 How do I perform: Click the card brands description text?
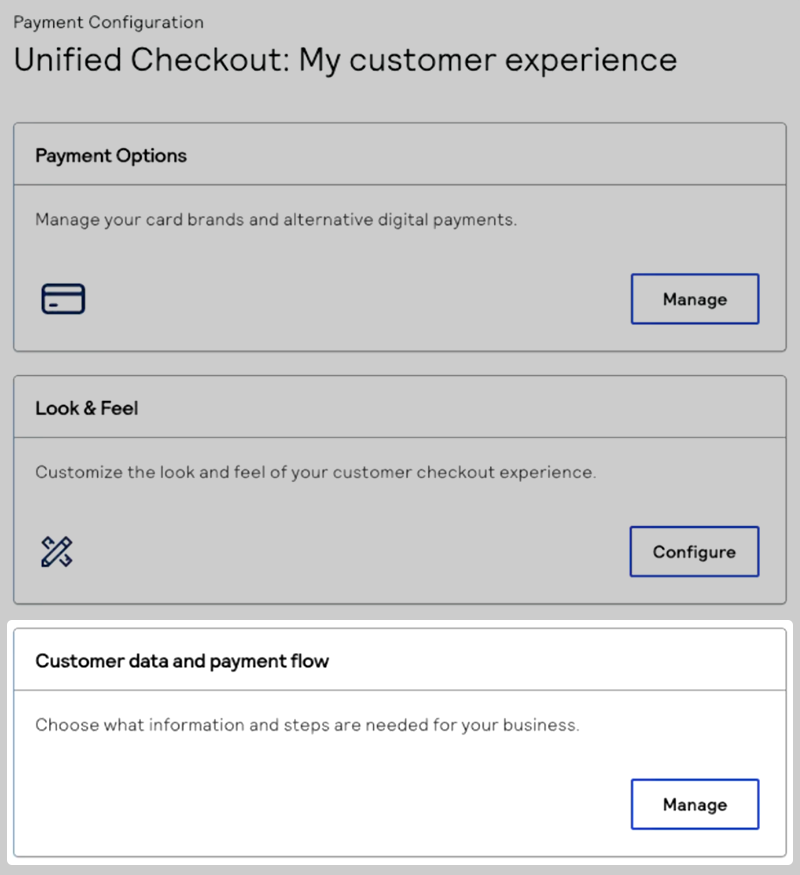[x=276, y=219]
